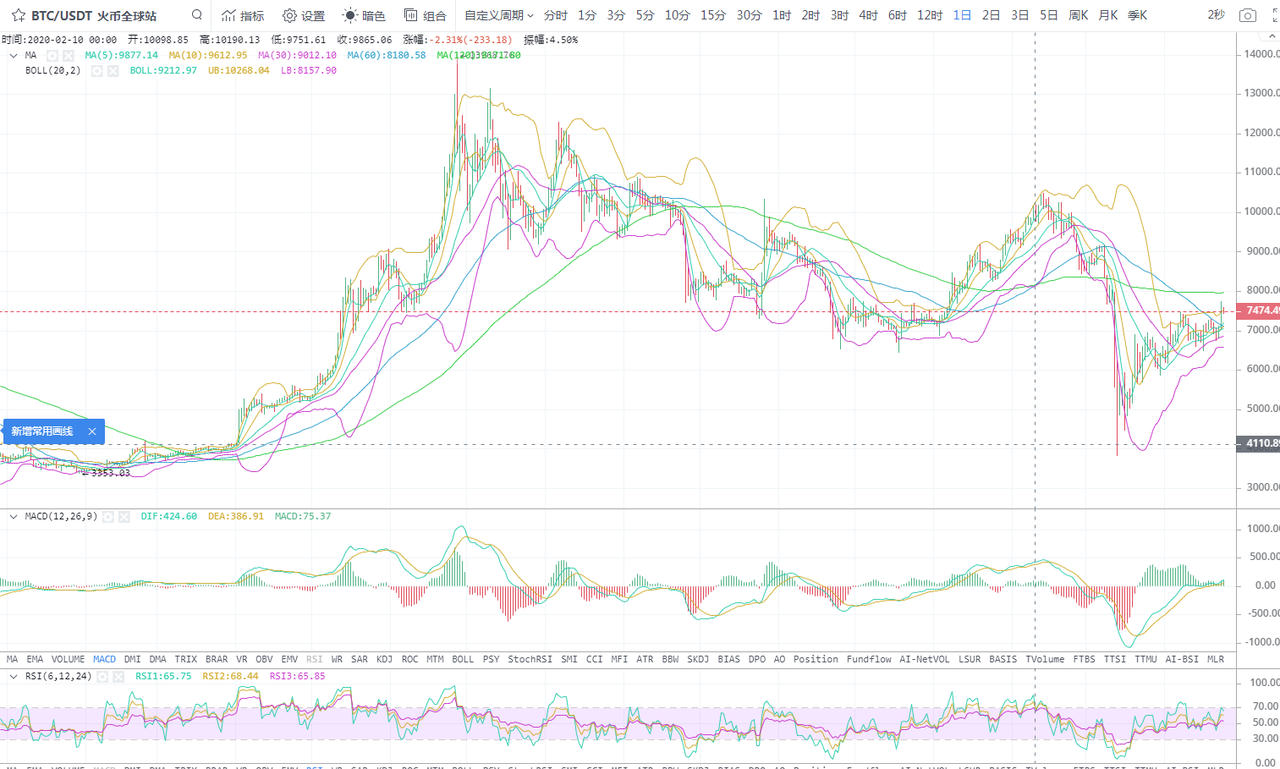Click the MA(60):8180.58 legend value

click(386, 55)
